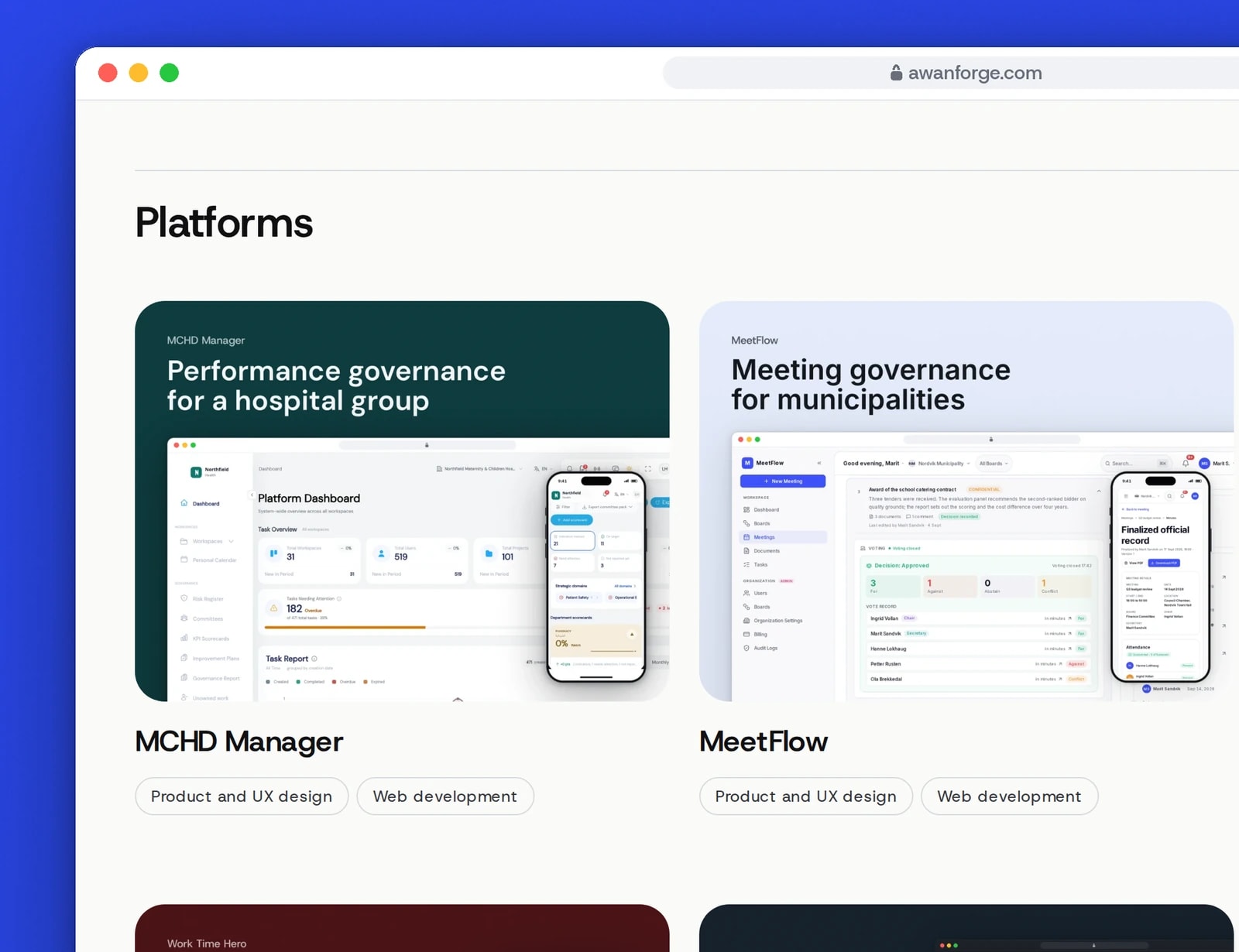1239x952 pixels.
Task: Click 'Platform Dashboard' text in MCHD preview
Action: 309,498
